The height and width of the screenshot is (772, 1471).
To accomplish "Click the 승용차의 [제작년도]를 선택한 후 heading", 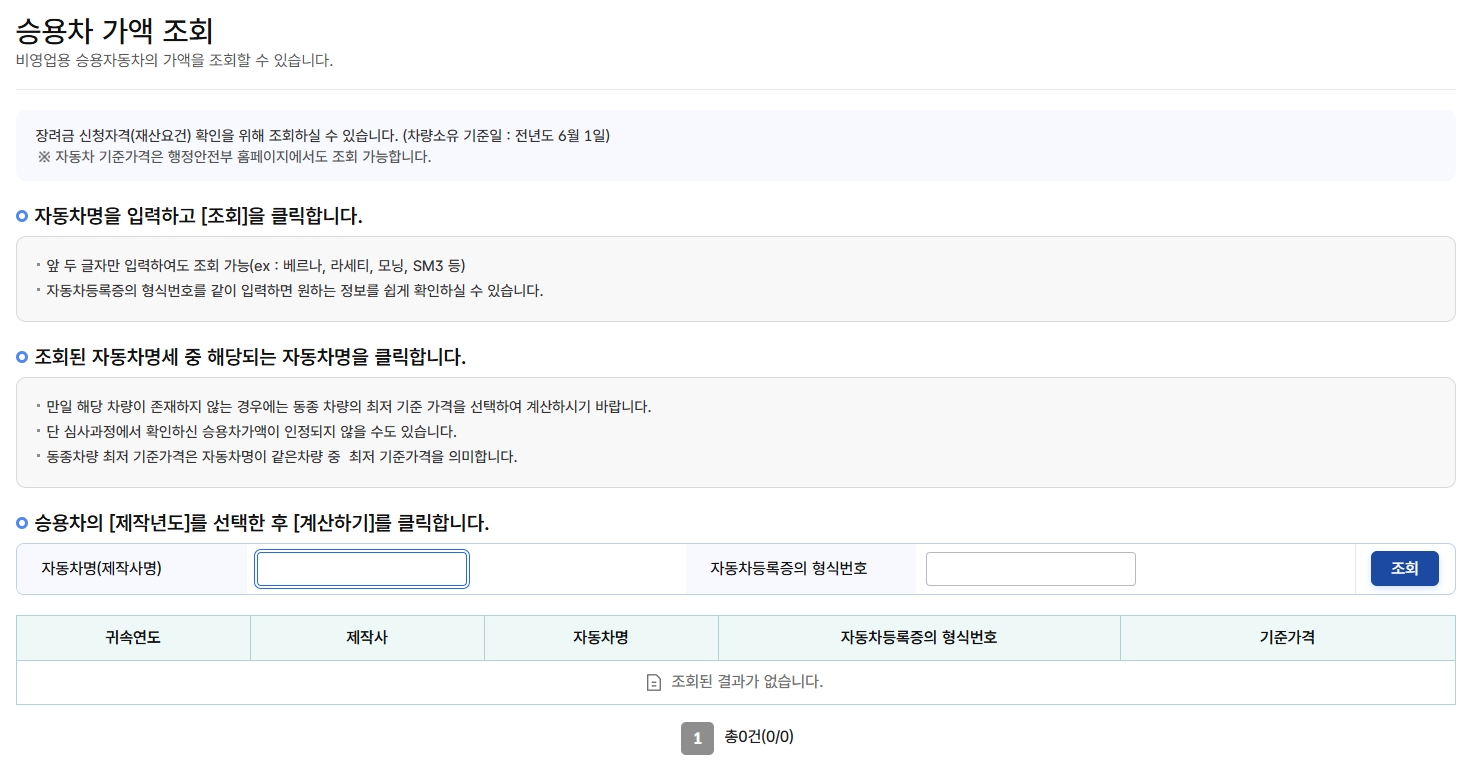I will pyautogui.click(x=261, y=523).
